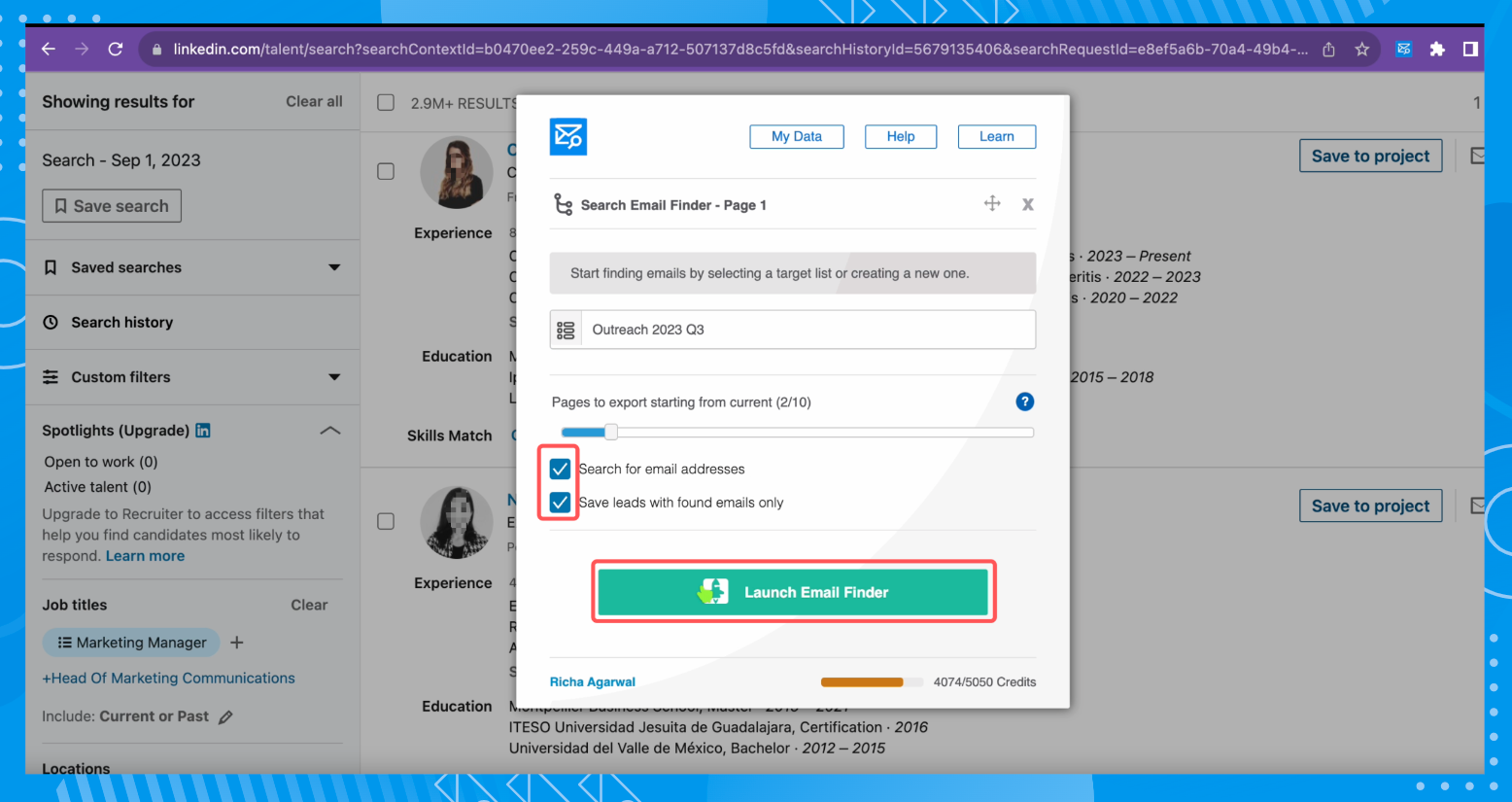The height and width of the screenshot is (802, 1512).
Task: Go back with the browser back arrow
Action: tap(49, 49)
